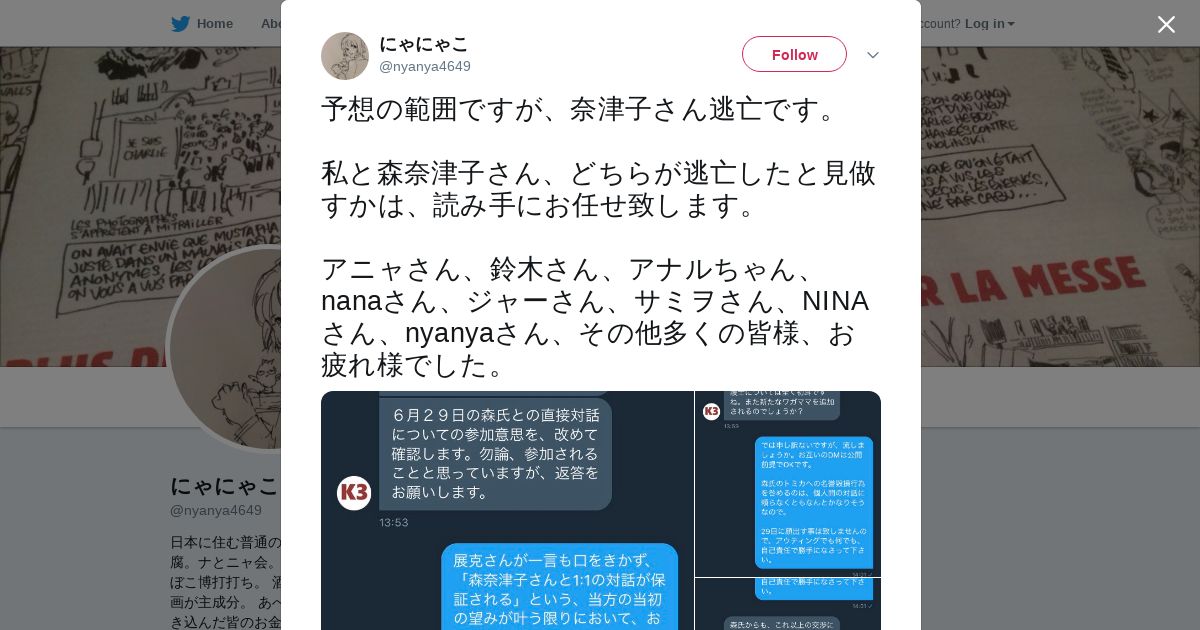
Task: Click the にゃにゃこ display name in tweet
Action: (424, 44)
